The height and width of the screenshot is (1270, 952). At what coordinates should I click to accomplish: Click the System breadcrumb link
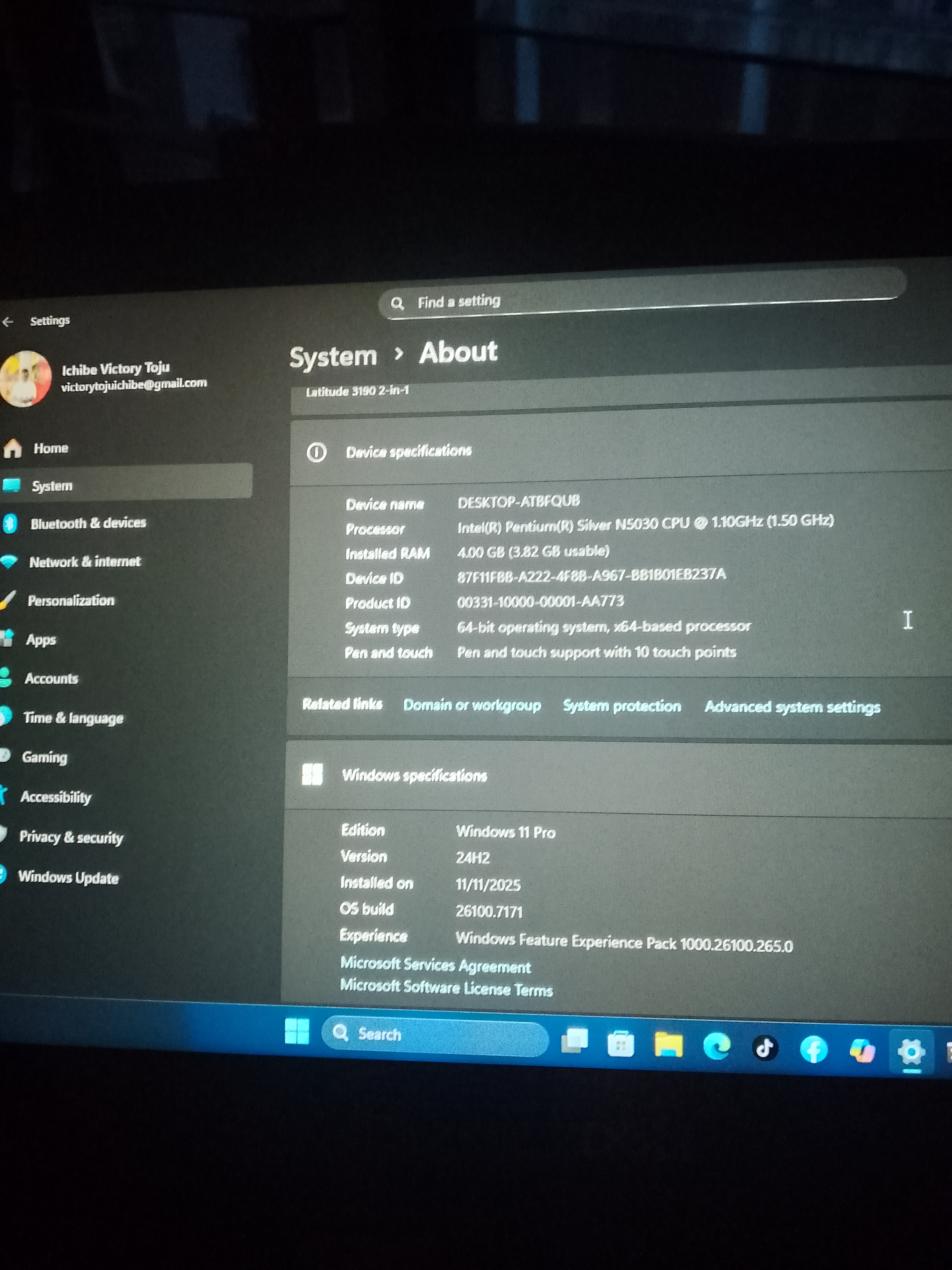pyautogui.click(x=333, y=357)
